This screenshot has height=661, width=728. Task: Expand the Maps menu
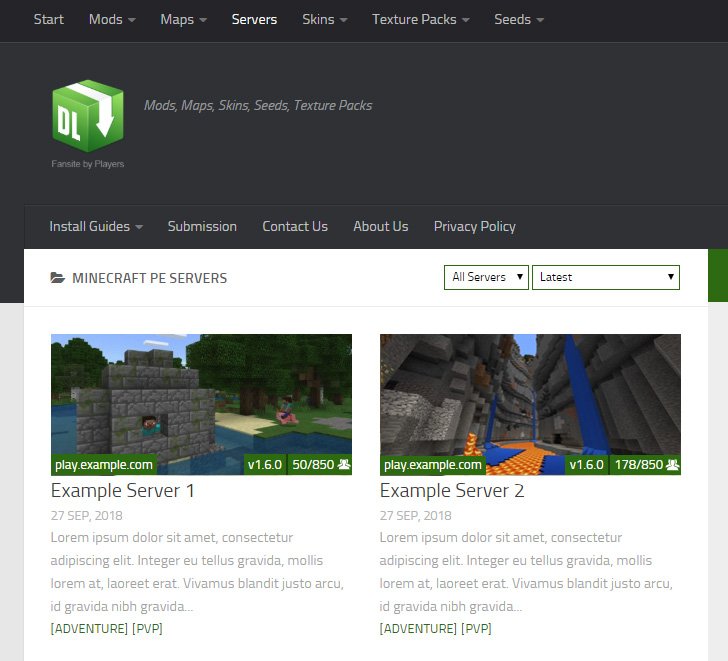click(183, 19)
